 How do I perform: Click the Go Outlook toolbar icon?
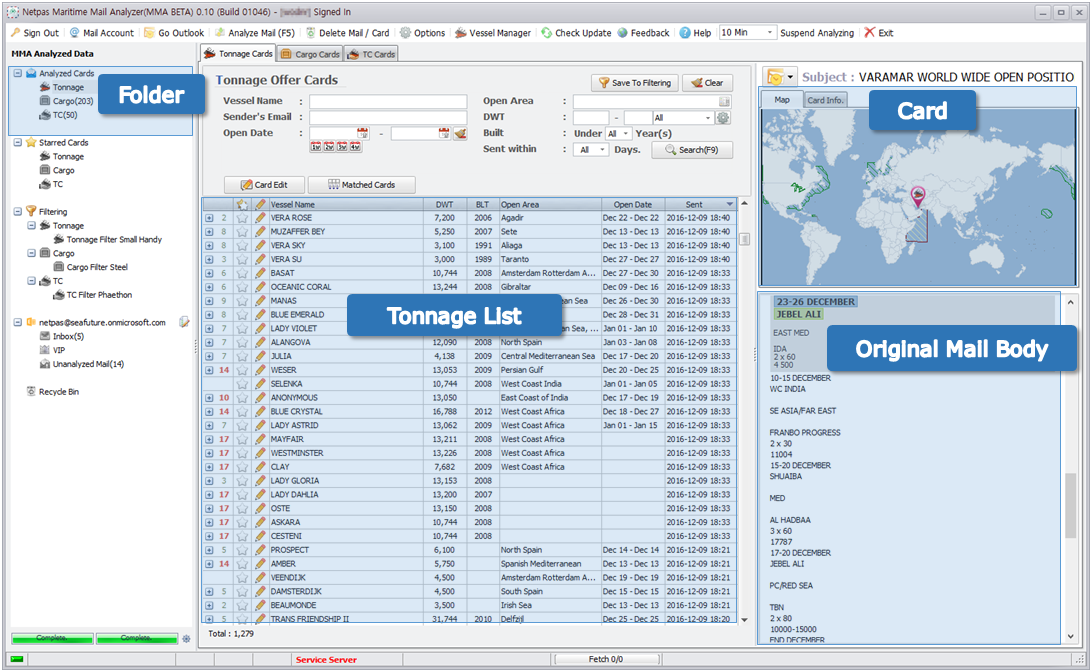pyautogui.click(x=149, y=33)
